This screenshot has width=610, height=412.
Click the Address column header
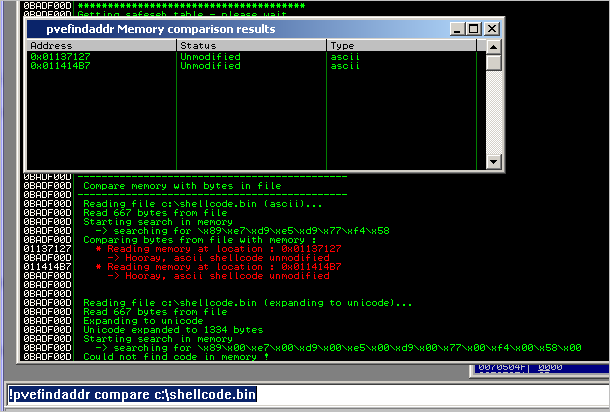(x=100, y=46)
